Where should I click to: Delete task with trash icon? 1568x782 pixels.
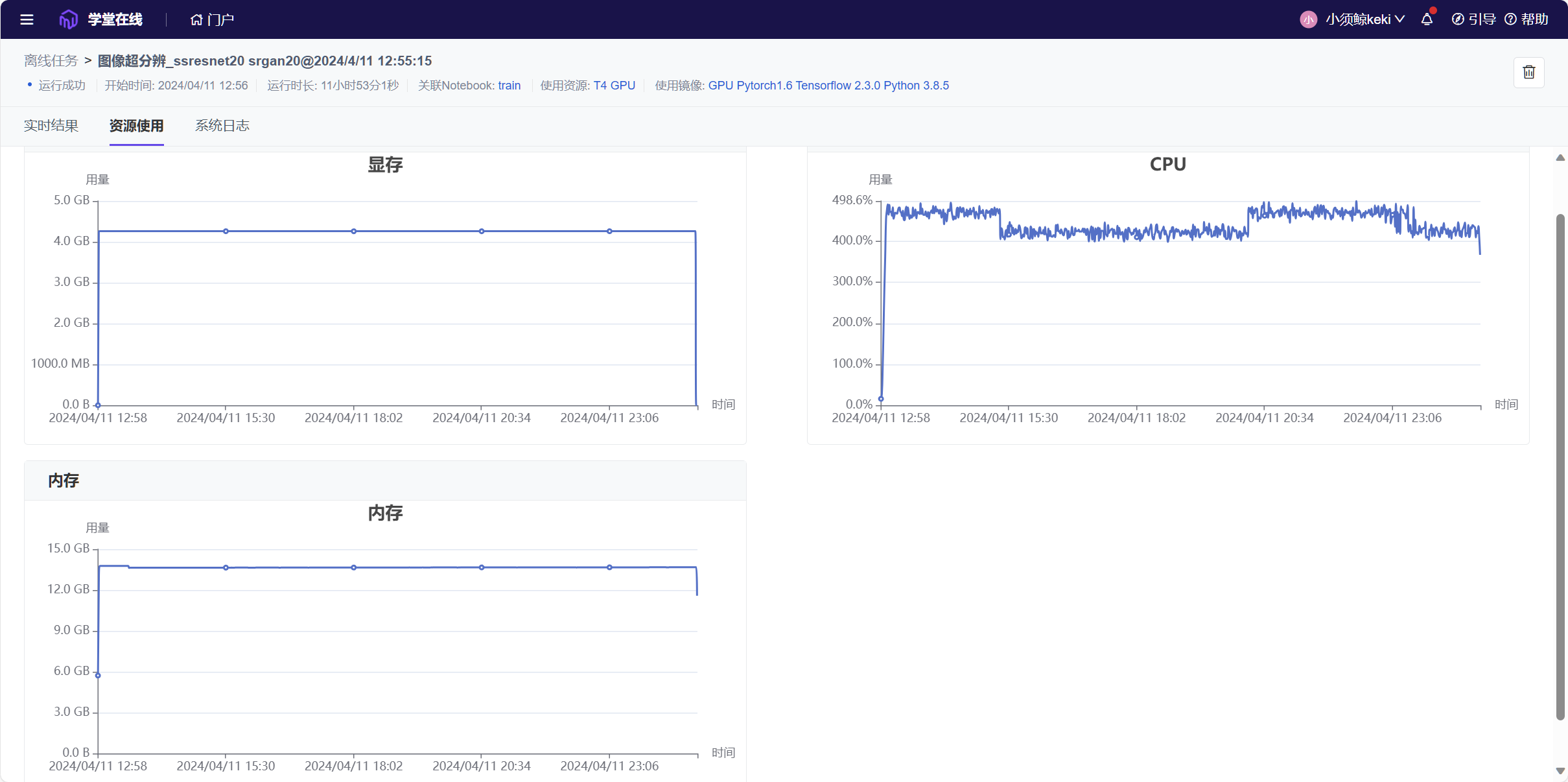pyautogui.click(x=1528, y=72)
